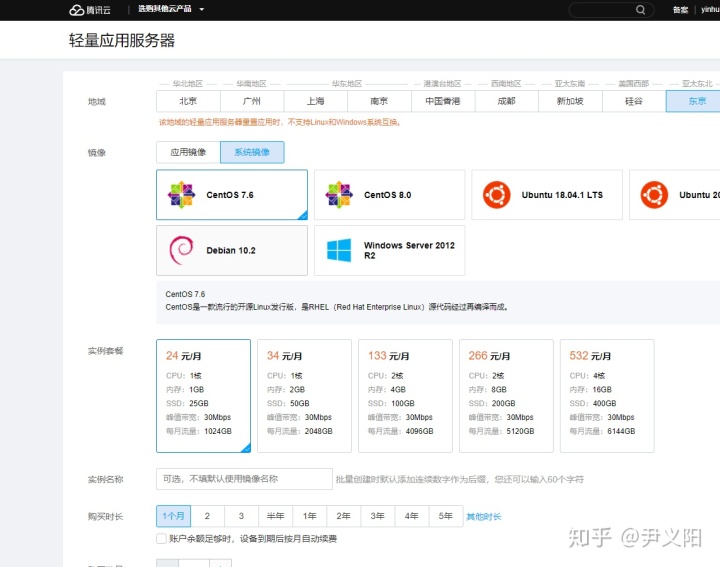Set purchase duration to 2年
This screenshot has height=567, width=720.
coord(343,516)
